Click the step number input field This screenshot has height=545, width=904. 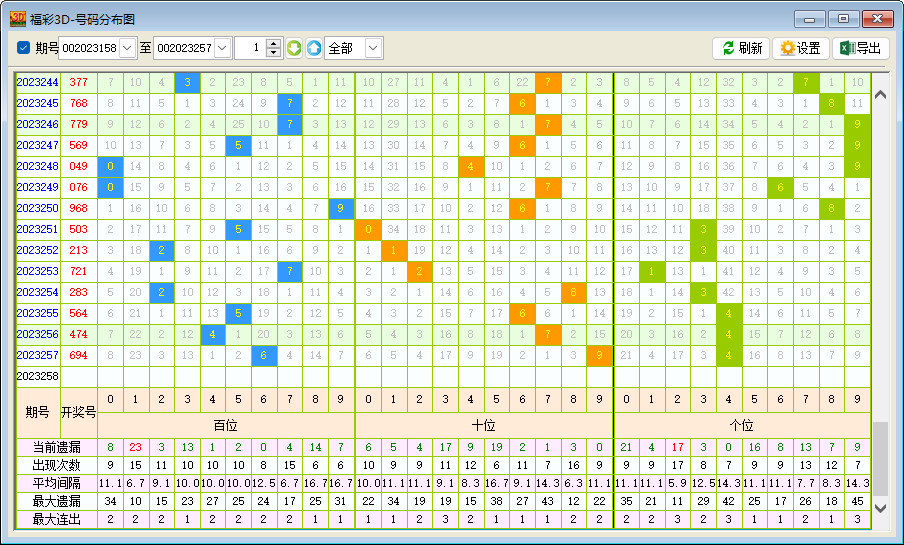pyautogui.click(x=250, y=48)
